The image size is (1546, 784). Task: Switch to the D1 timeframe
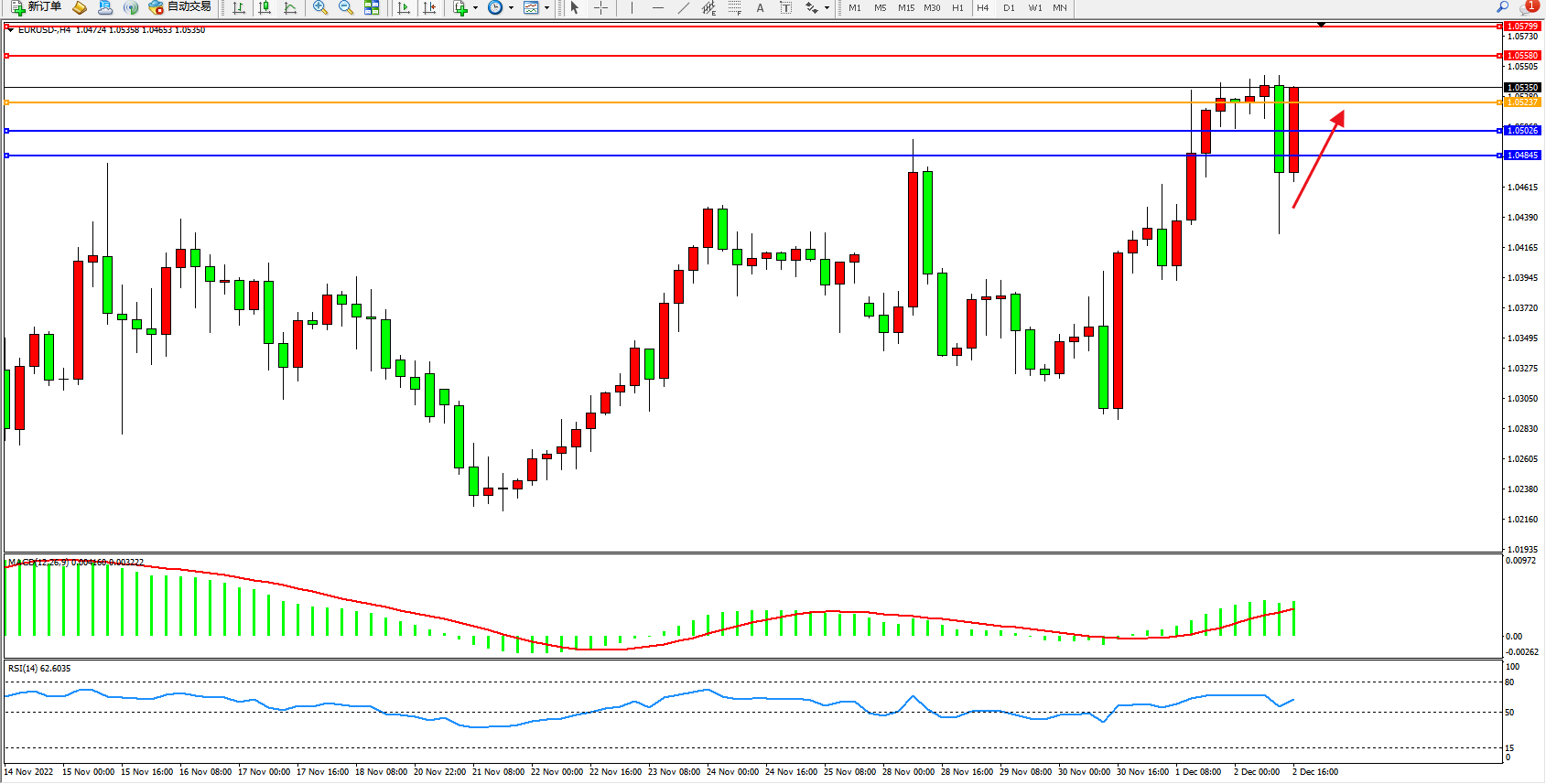(1009, 8)
